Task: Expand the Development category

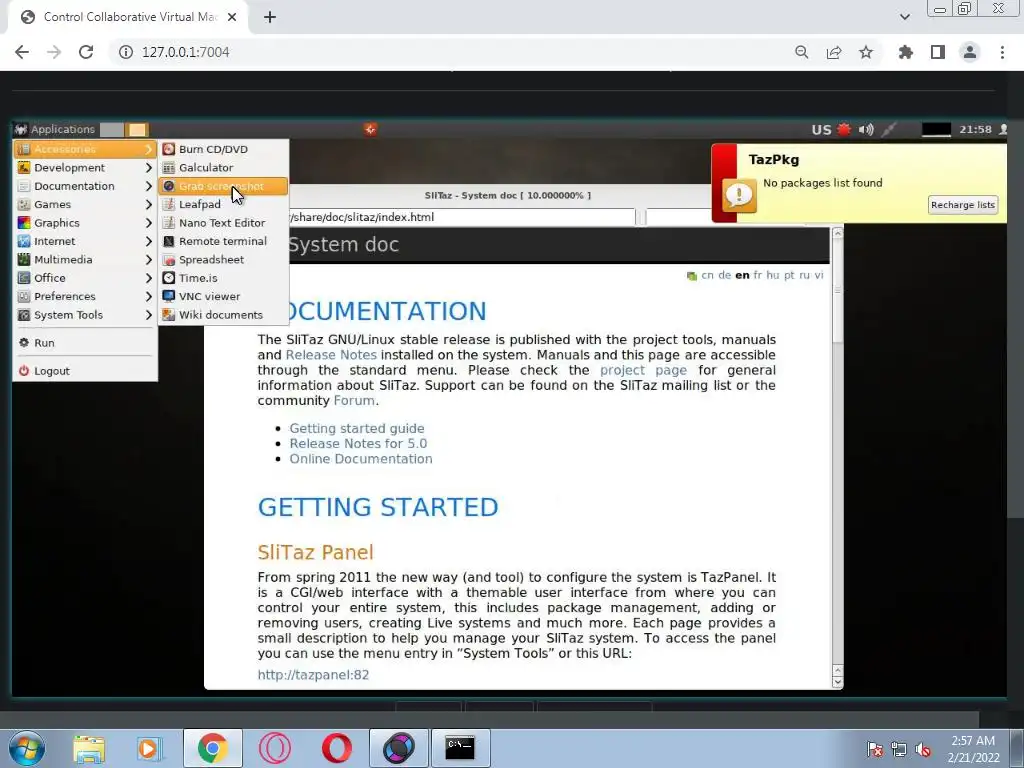Action: click(x=85, y=168)
